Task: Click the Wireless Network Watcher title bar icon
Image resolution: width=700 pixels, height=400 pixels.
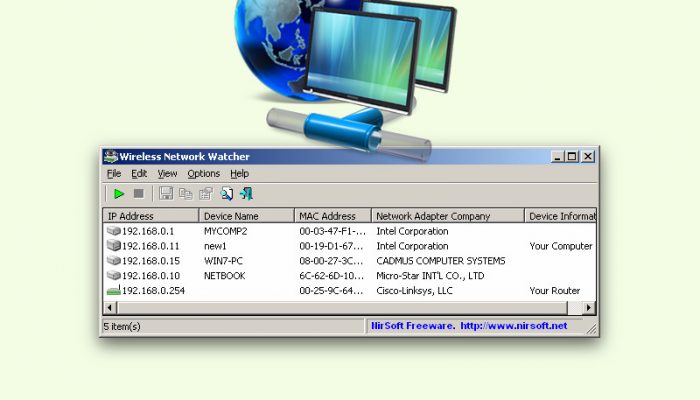Action: 111,156
